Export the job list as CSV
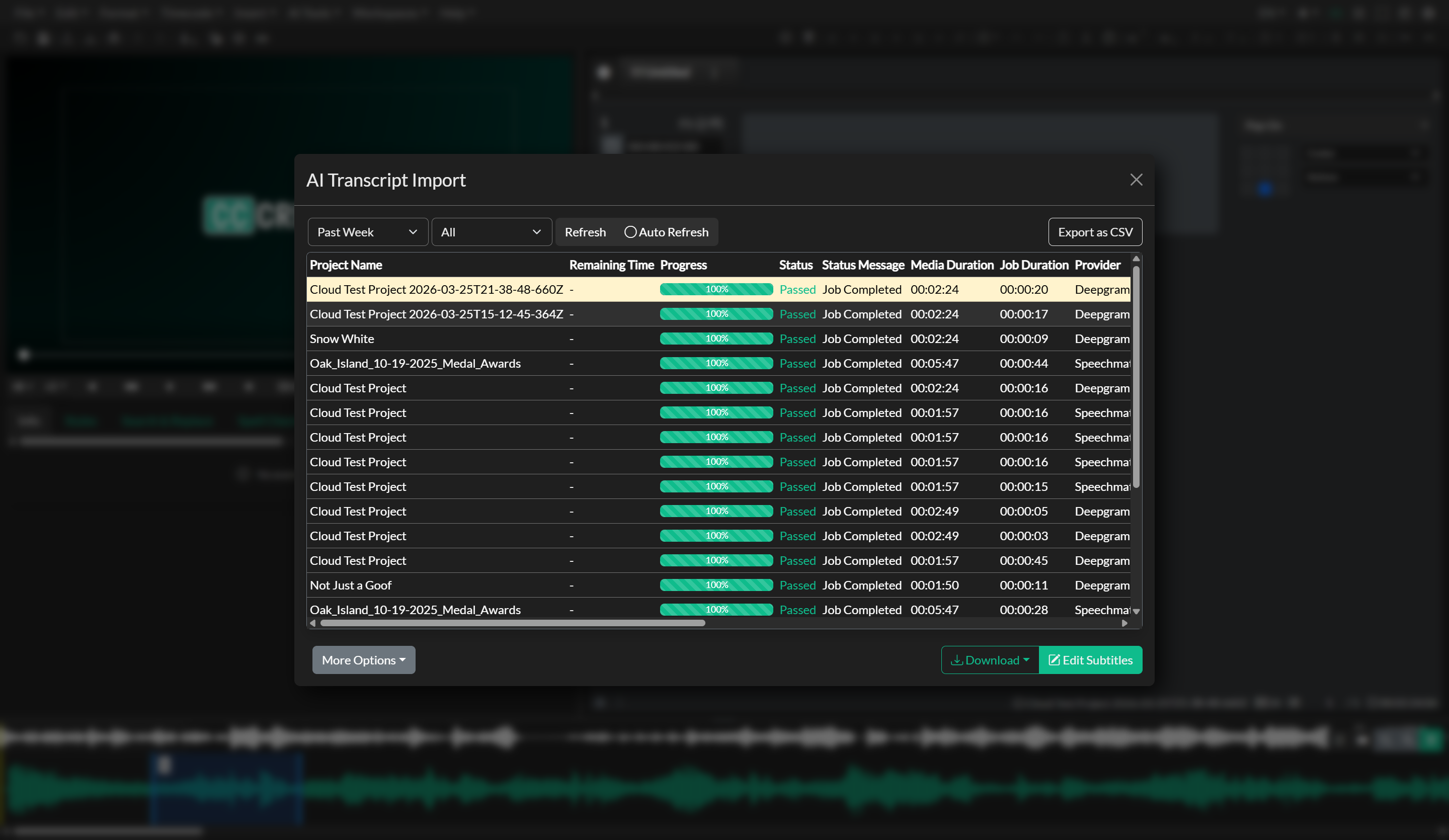This screenshot has width=1449, height=840. [x=1094, y=232]
